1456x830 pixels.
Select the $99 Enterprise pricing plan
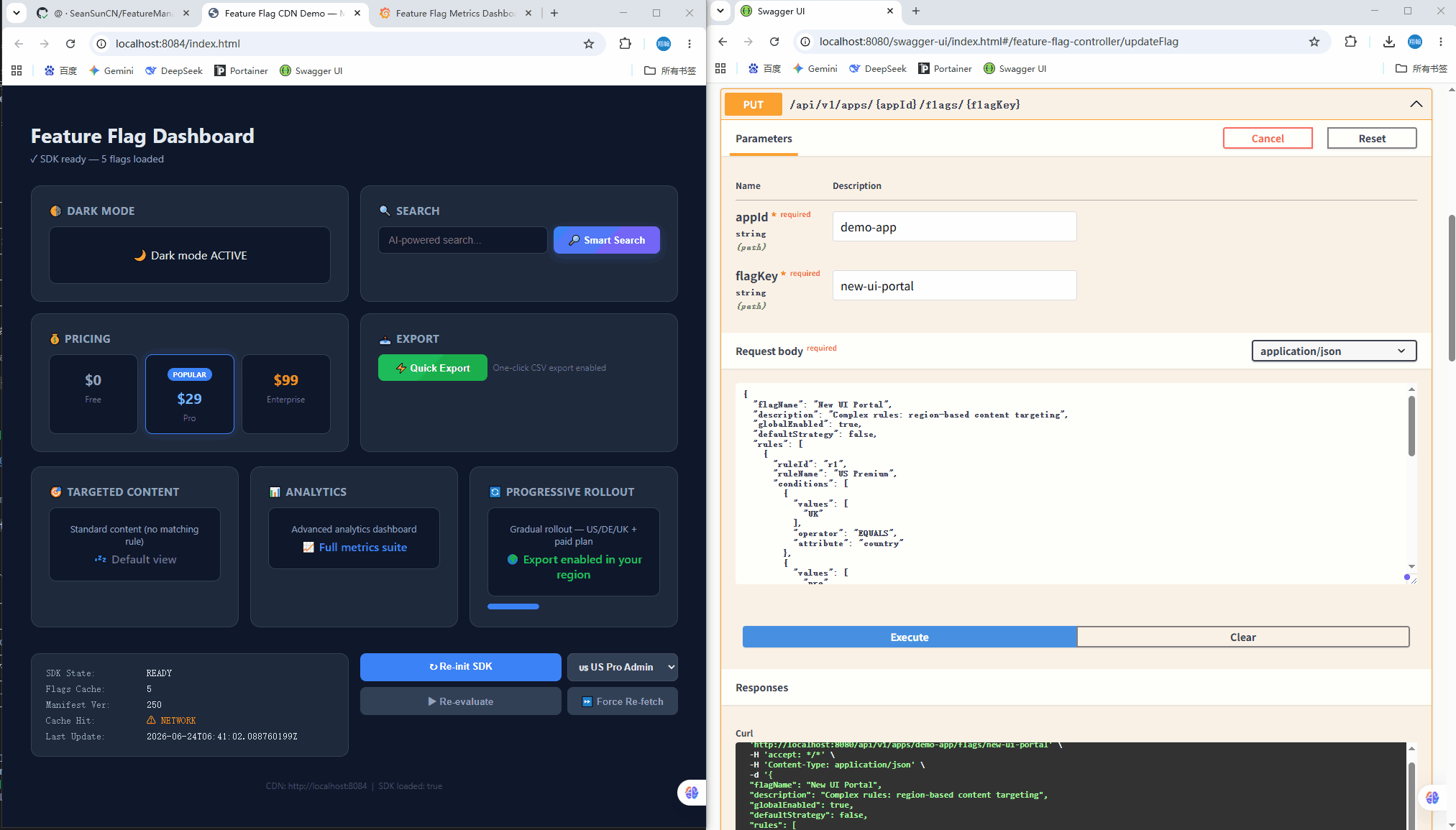click(x=286, y=394)
